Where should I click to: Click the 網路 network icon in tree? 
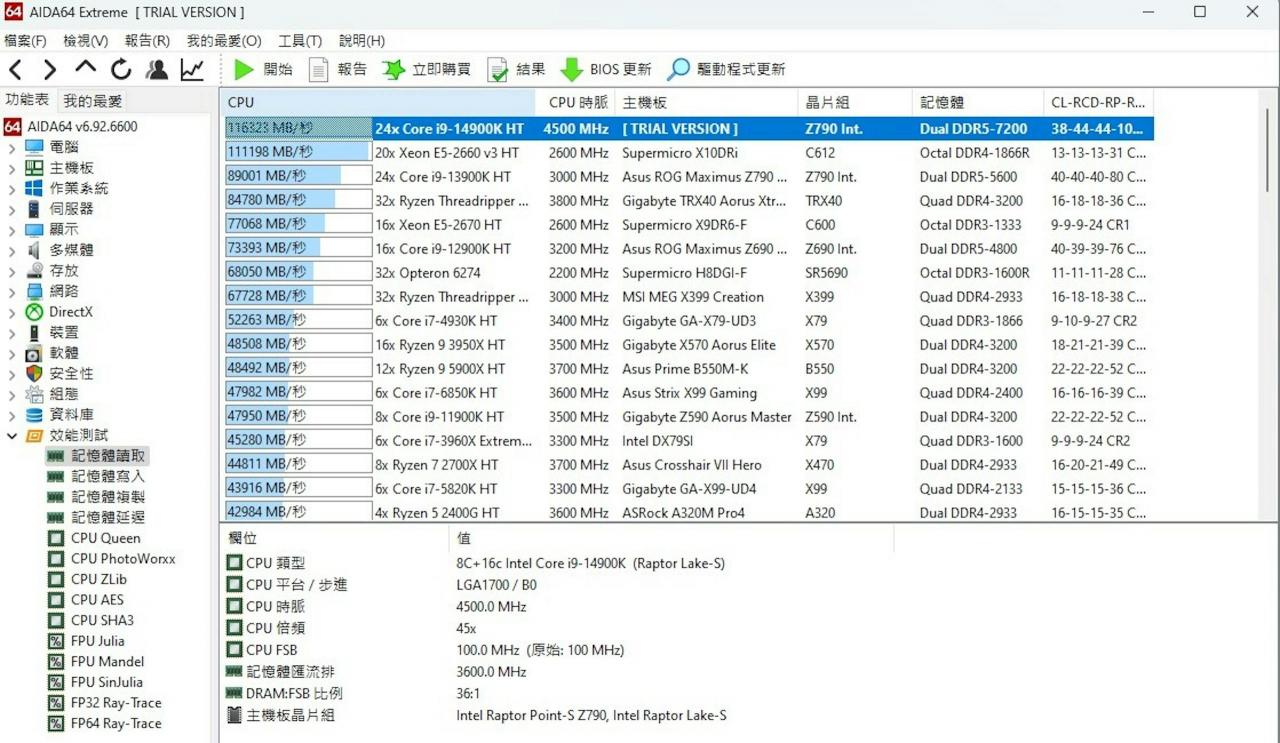point(35,291)
